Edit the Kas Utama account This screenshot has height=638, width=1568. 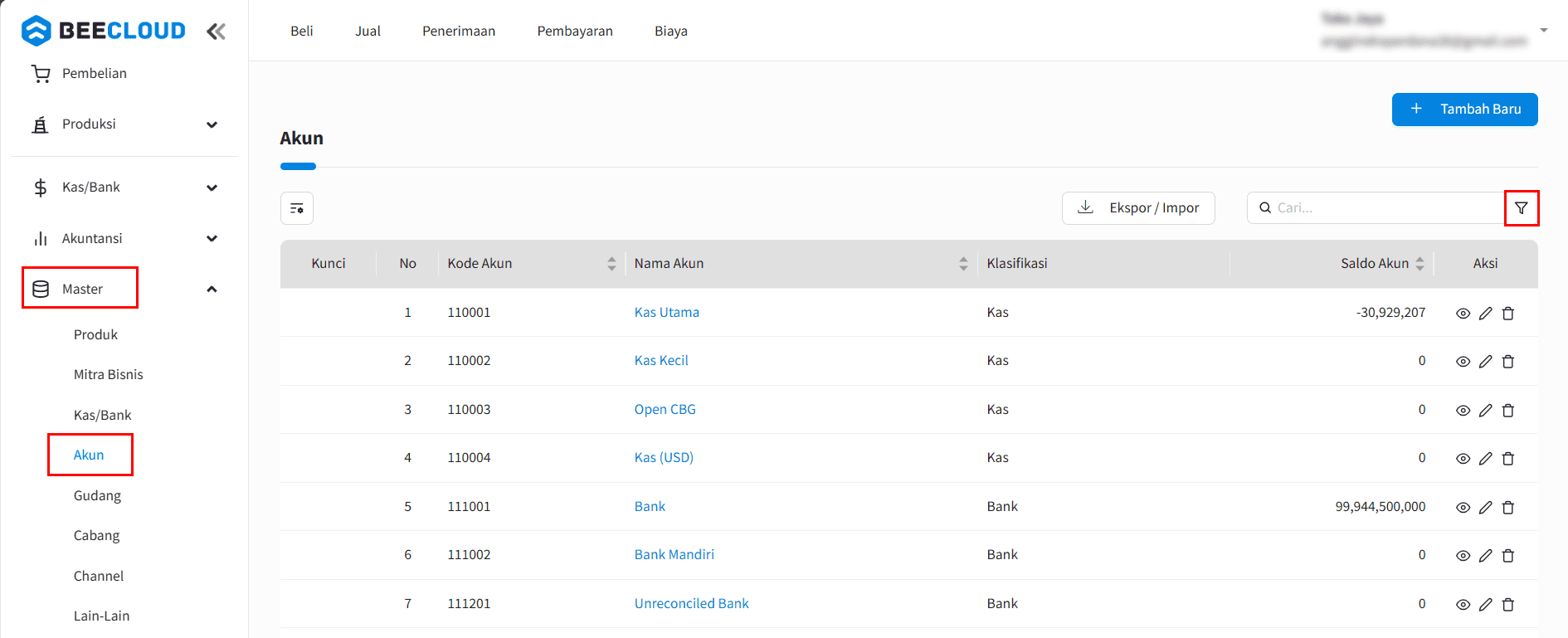[1485, 314]
